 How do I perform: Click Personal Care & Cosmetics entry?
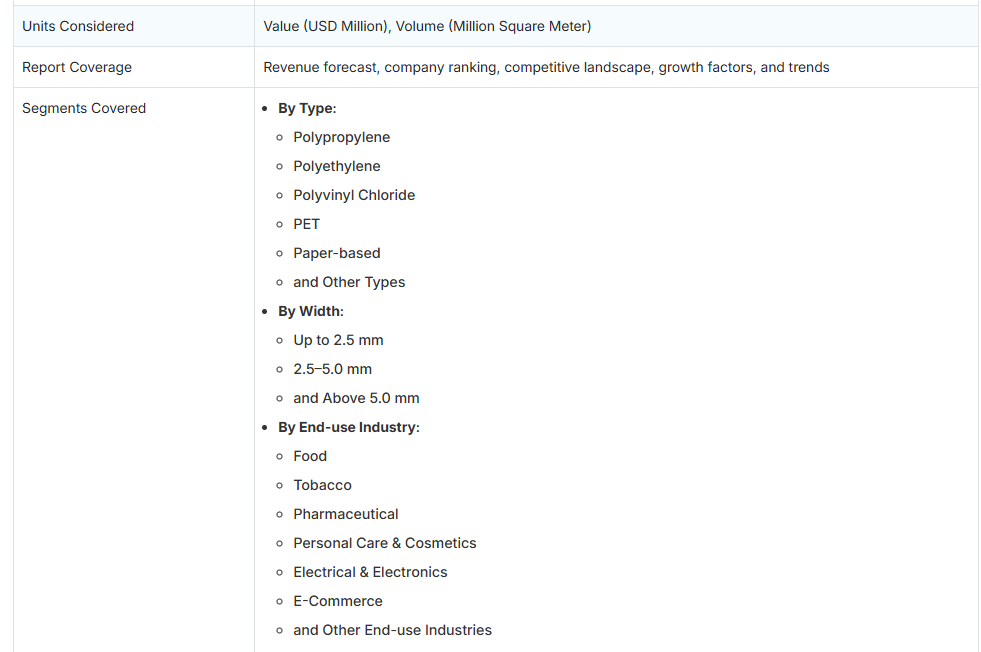tap(384, 543)
